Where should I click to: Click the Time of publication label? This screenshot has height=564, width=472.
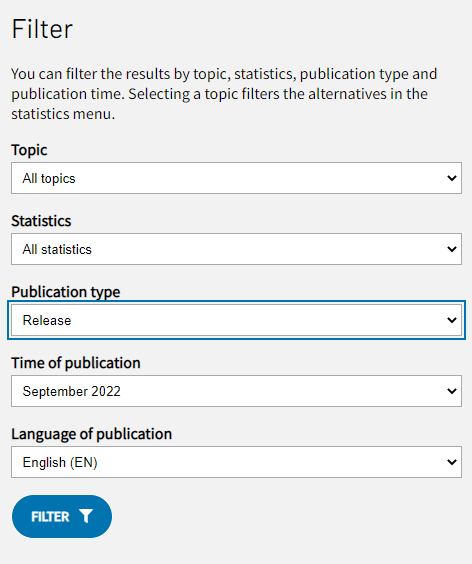coord(76,363)
